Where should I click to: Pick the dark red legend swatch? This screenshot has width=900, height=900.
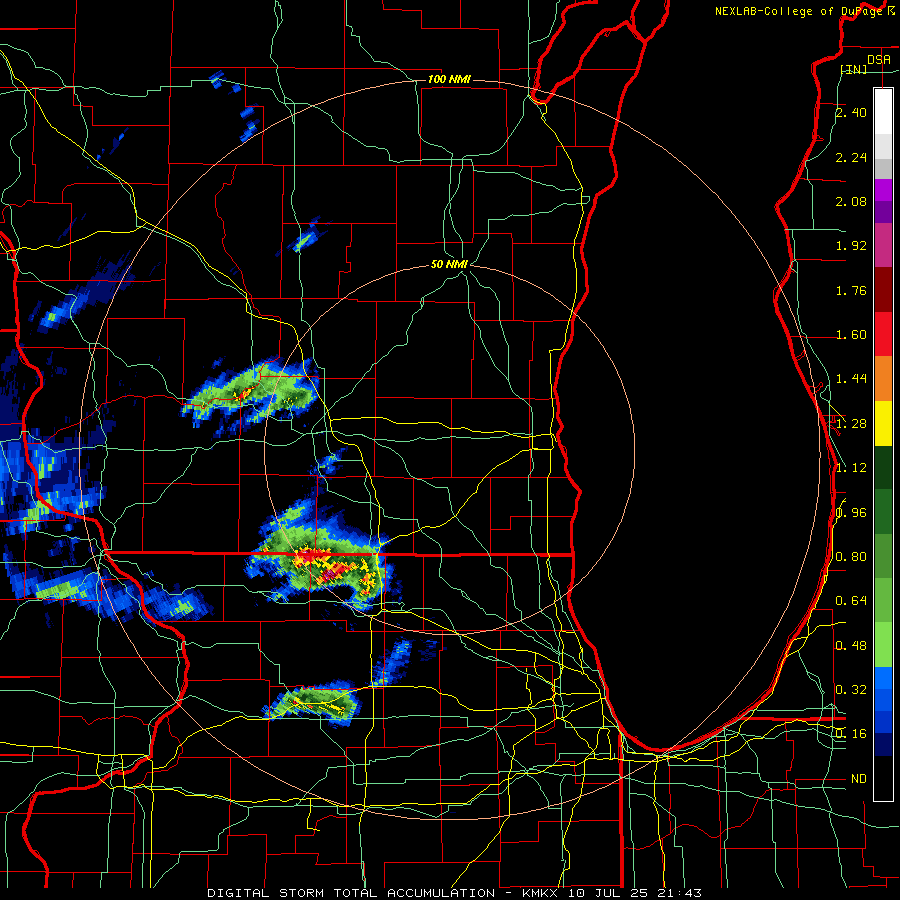883,290
